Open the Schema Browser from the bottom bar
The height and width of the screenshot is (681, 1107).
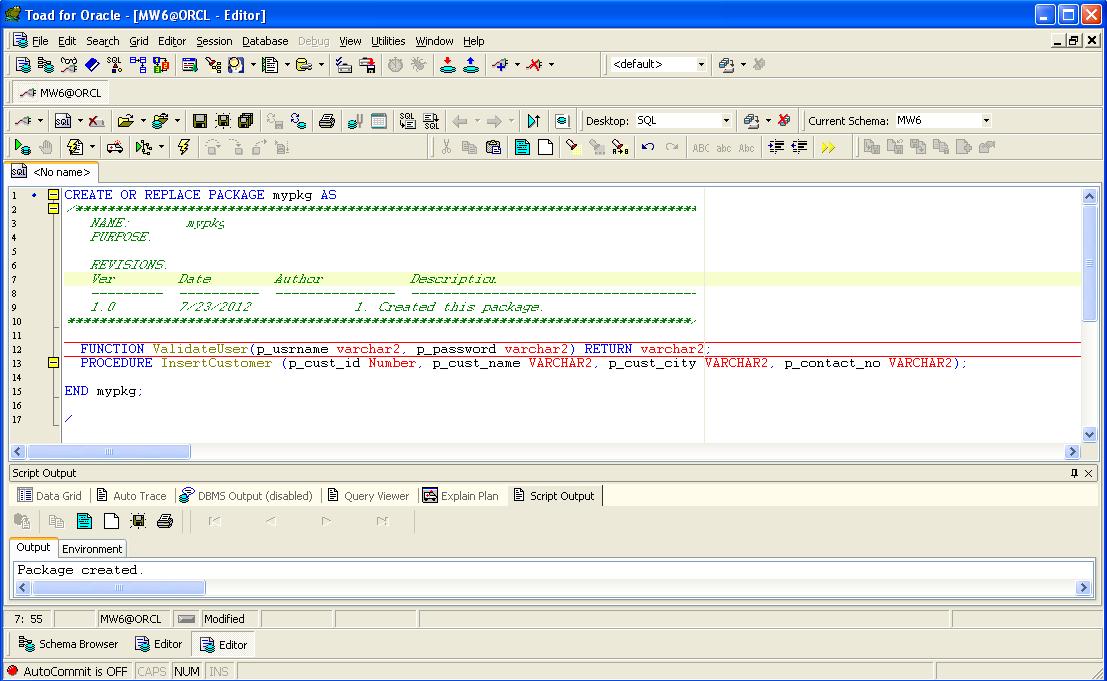(x=68, y=644)
